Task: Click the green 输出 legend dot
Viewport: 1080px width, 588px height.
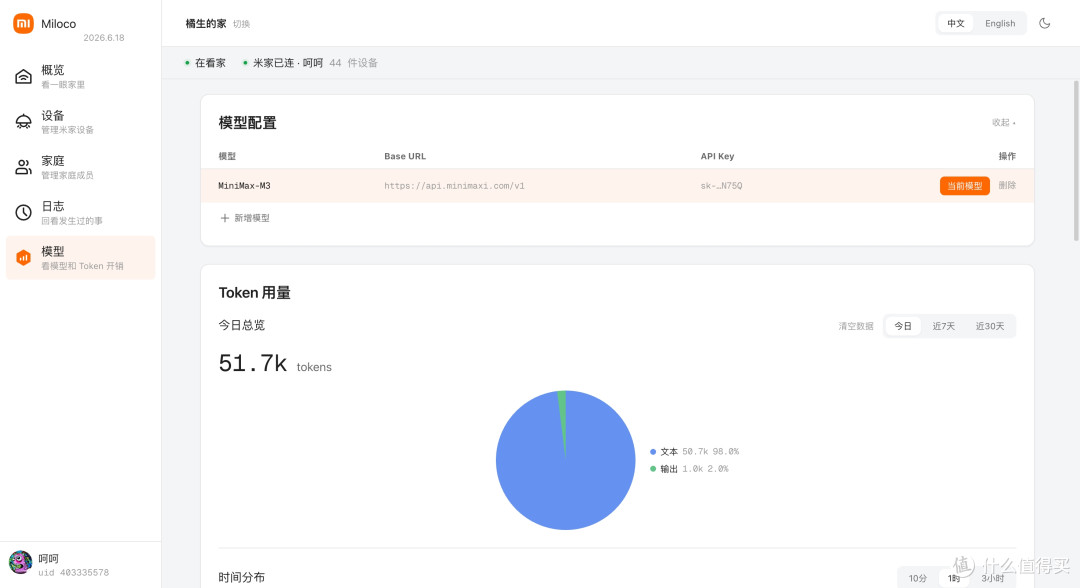Action: (x=653, y=469)
